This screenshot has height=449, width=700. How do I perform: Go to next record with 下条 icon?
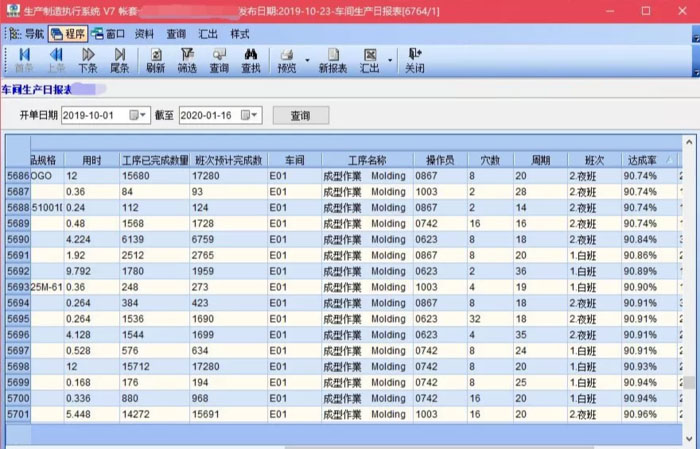tap(88, 60)
